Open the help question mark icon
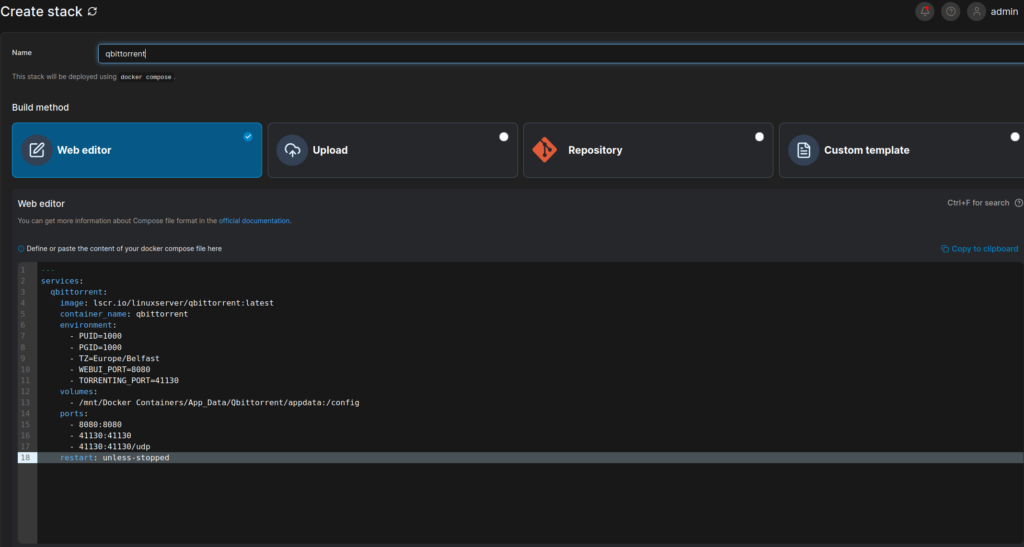1024x547 pixels. click(951, 12)
